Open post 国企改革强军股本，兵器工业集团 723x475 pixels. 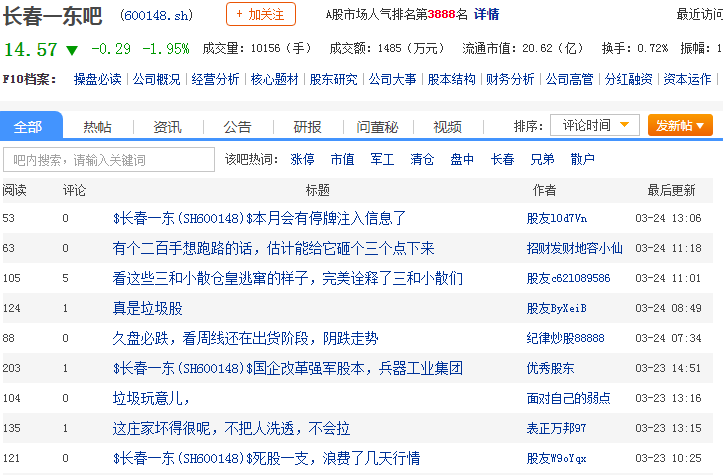[x=288, y=368]
